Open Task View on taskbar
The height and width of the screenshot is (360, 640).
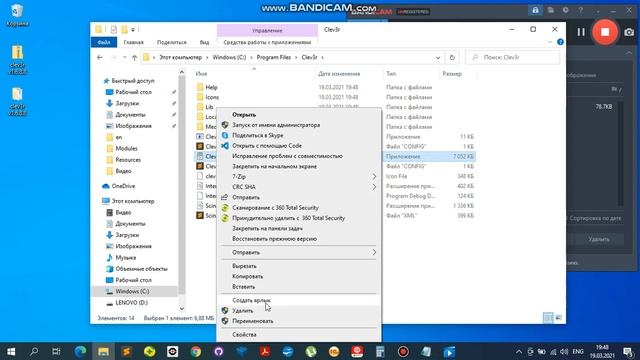tap(56, 351)
